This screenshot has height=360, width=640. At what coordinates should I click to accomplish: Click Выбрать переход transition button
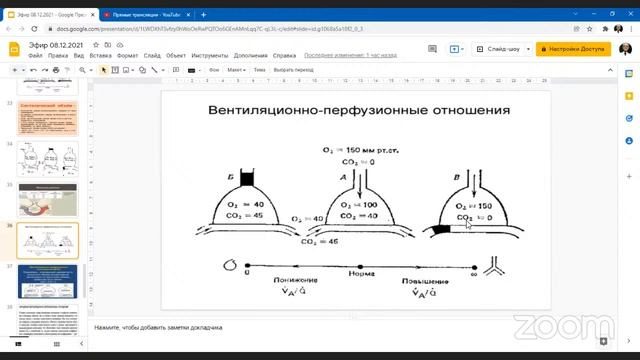(x=293, y=70)
